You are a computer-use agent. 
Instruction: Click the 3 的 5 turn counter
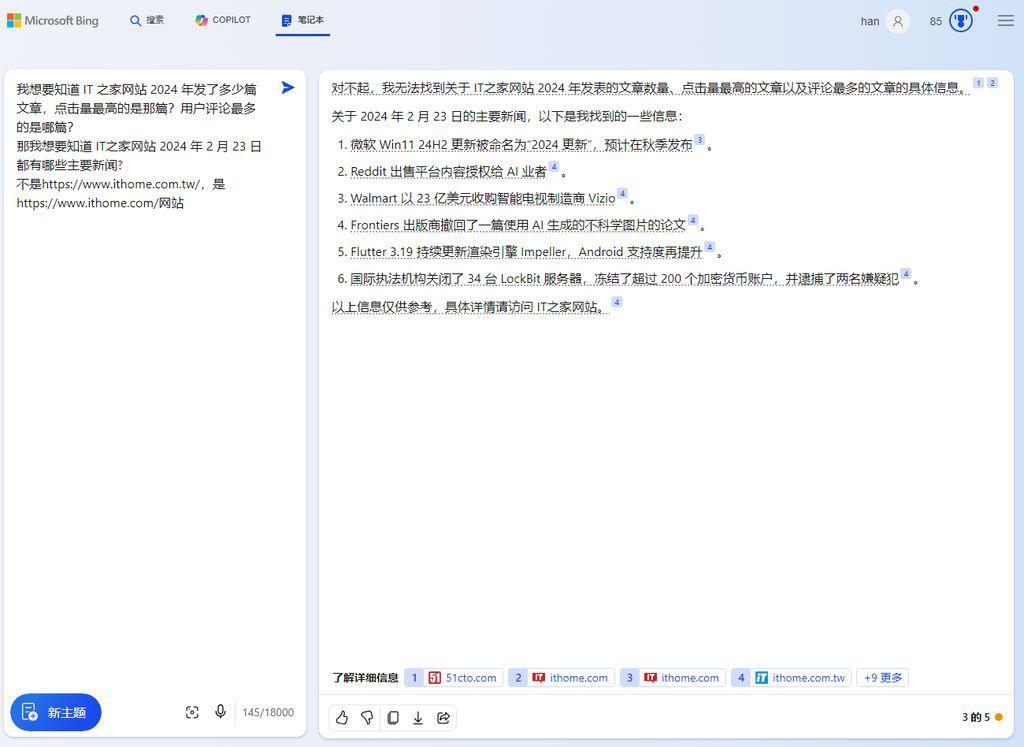click(x=976, y=717)
